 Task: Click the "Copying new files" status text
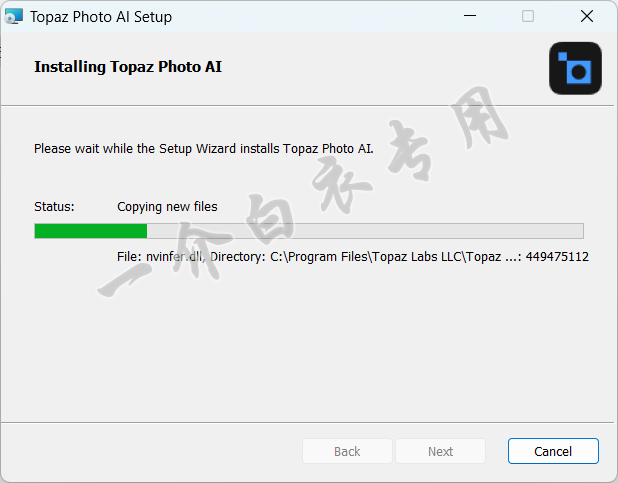[x=167, y=207]
